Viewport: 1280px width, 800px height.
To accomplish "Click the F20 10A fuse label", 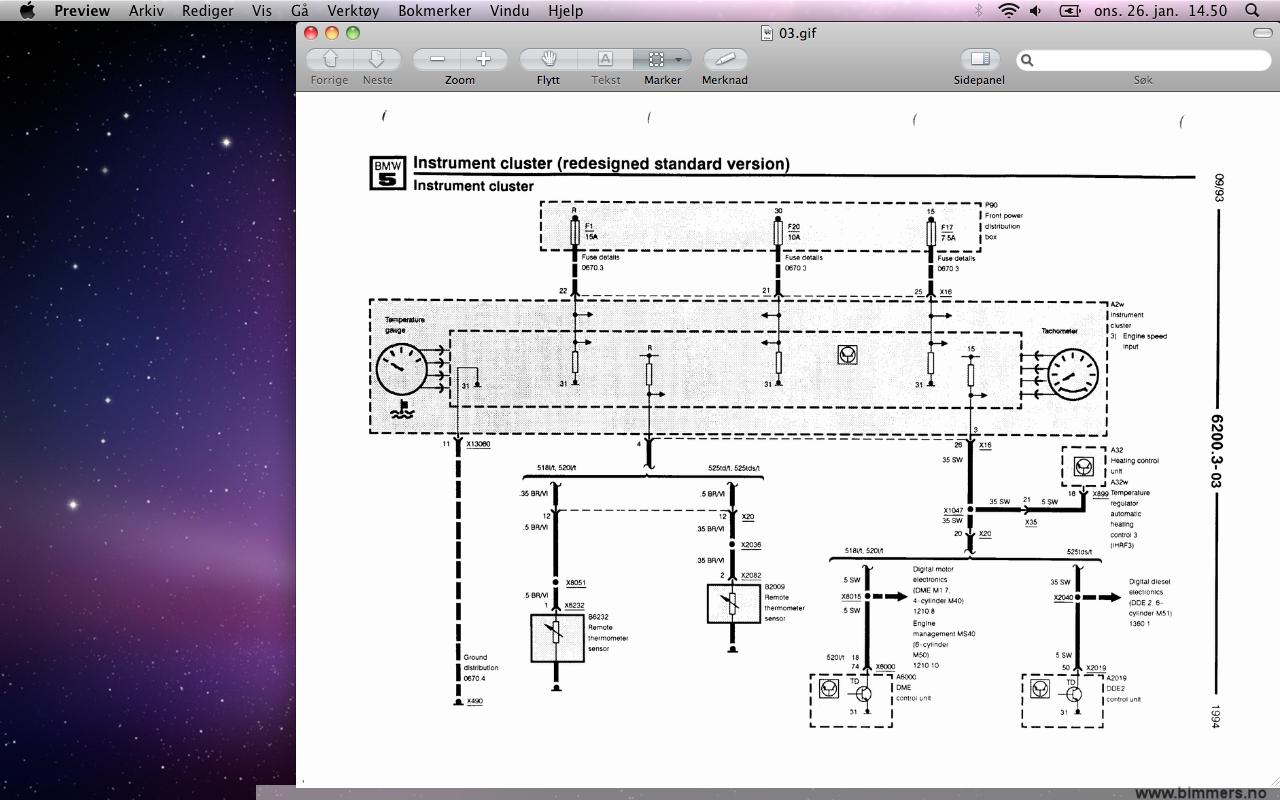I will pyautogui.click(x=794, y=232).
